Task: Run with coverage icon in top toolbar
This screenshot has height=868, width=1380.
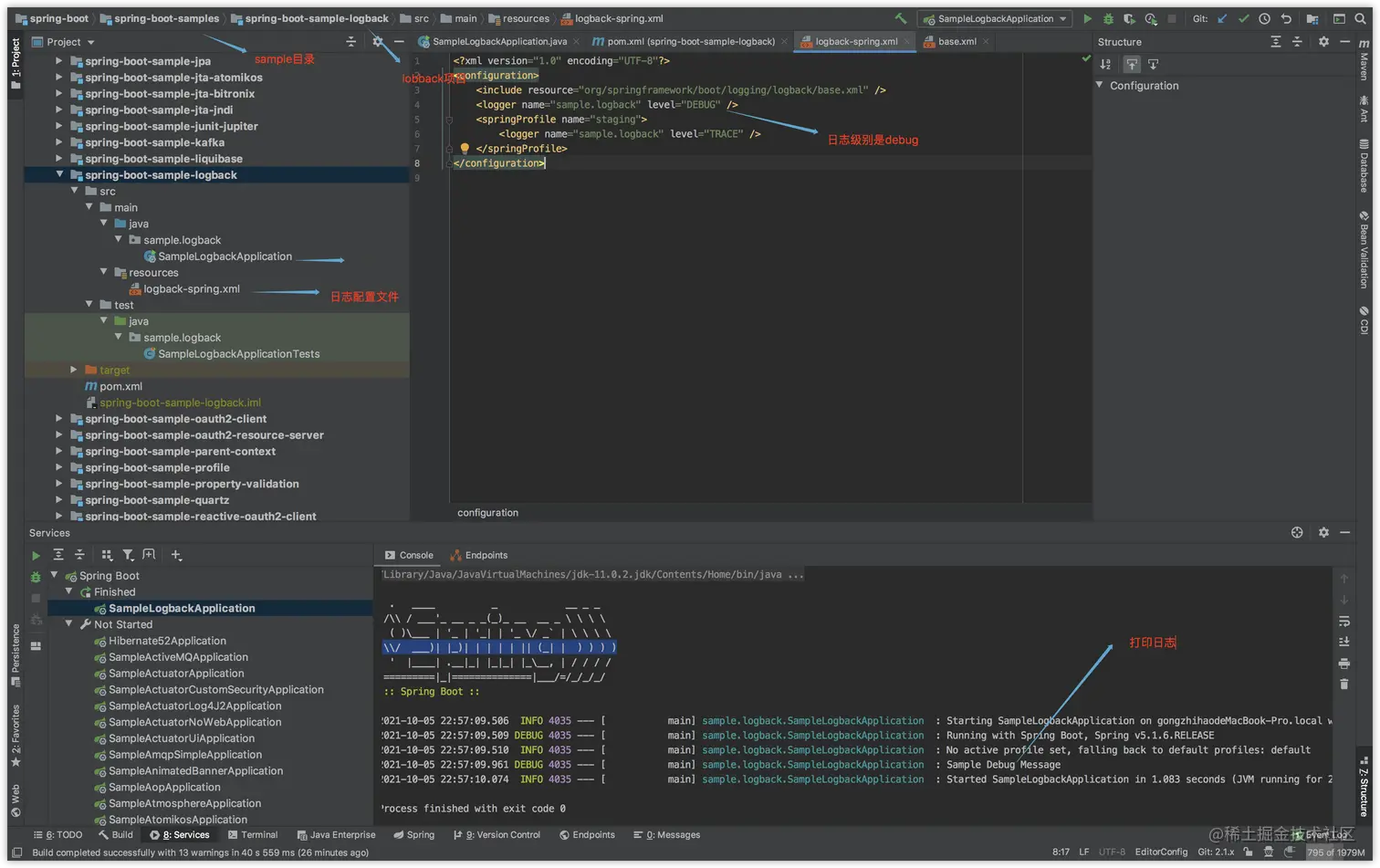Action: [x=1129, y=18]
